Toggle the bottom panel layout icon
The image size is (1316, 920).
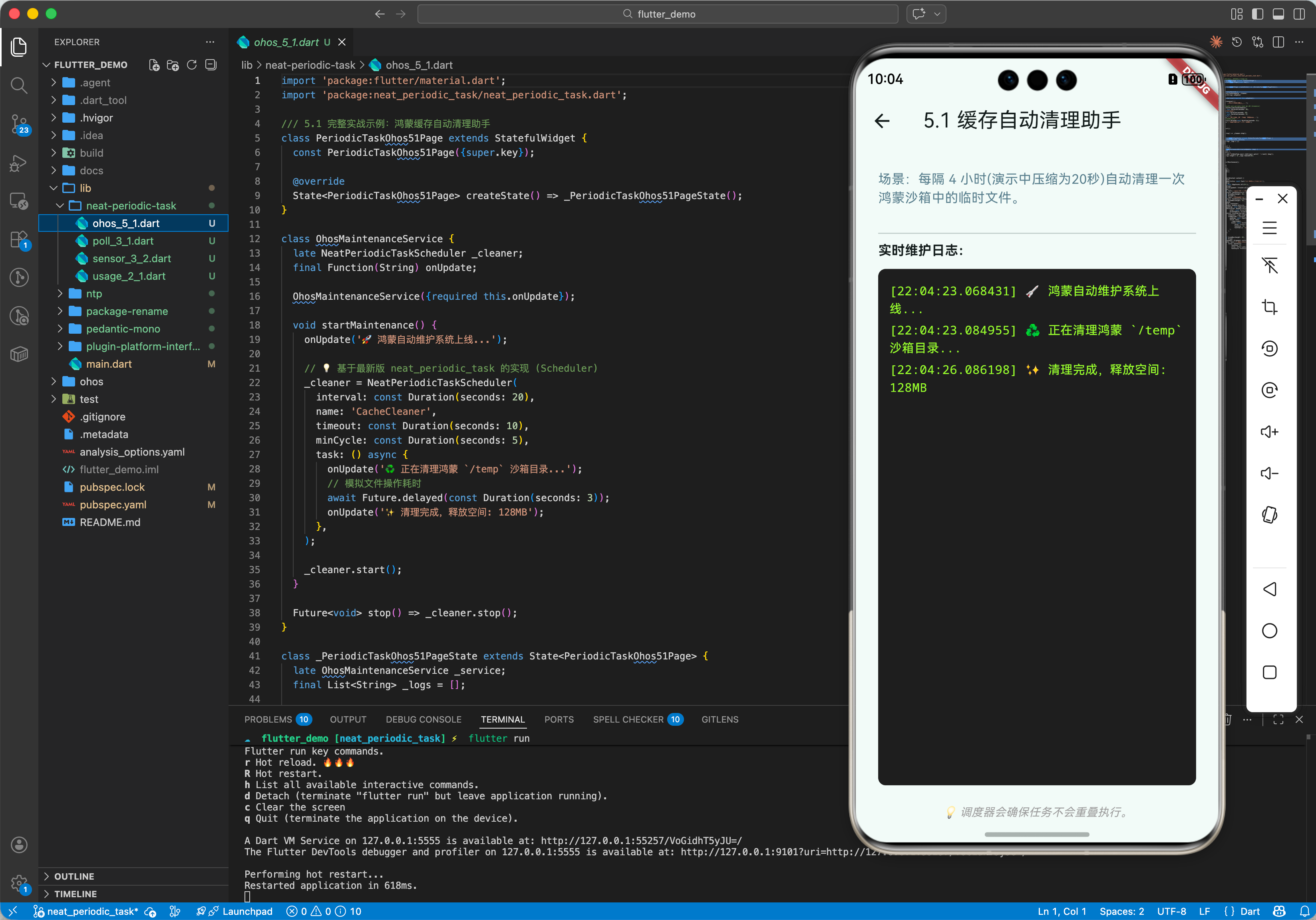(1278, 14)
